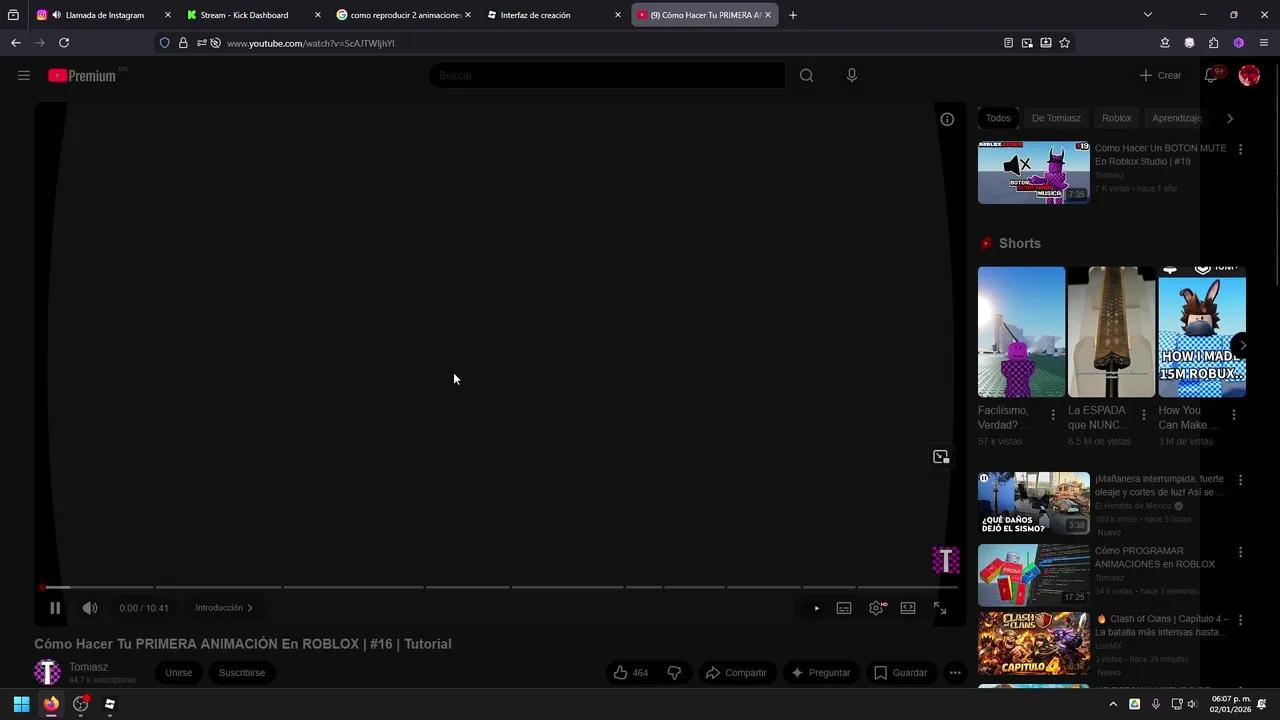Open options for the Facilísimo short
1280x720 pixels.
pyautogui.click(x=1053, y=414)
